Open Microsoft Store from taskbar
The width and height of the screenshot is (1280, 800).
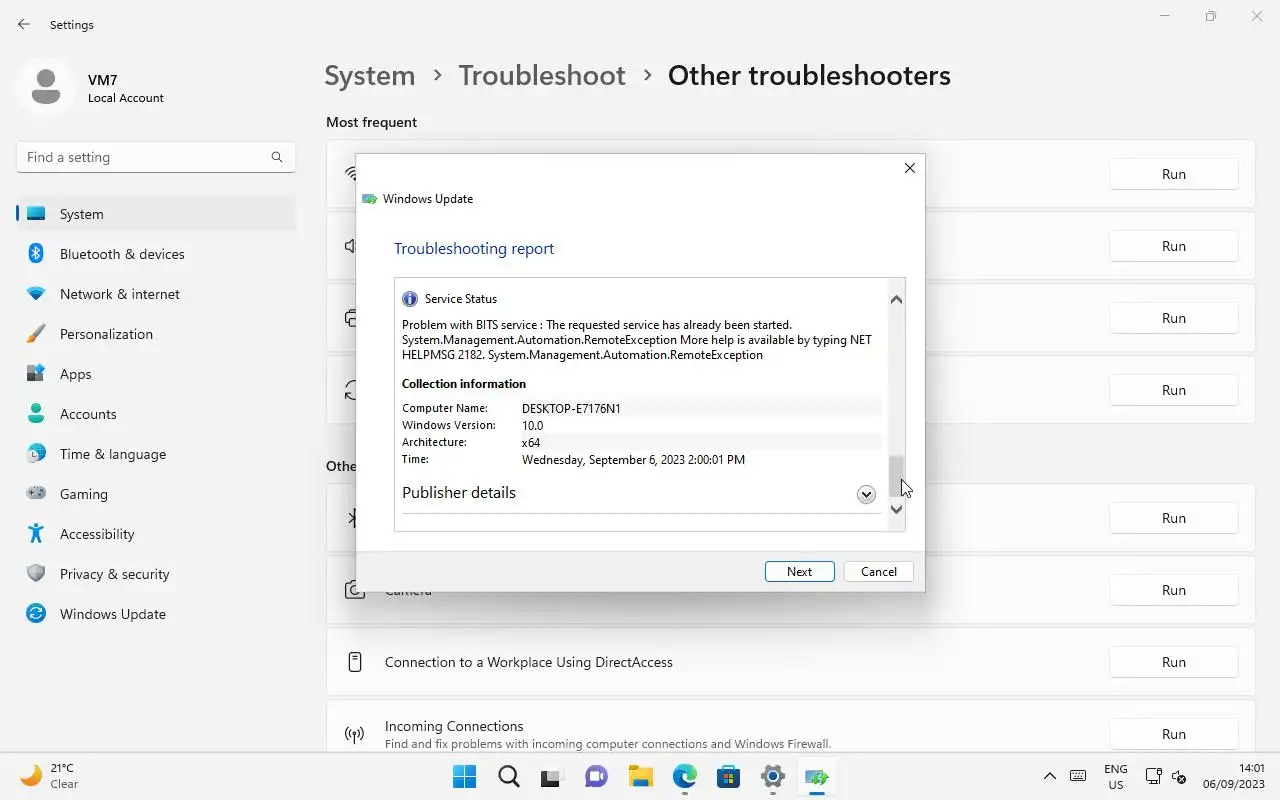click(x=728, y=777)
